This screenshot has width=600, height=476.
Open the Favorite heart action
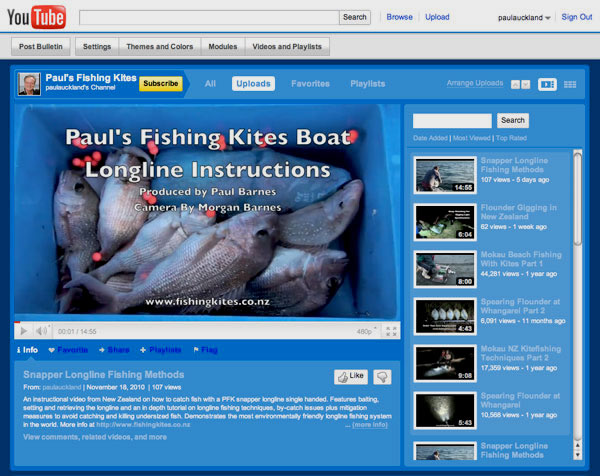(x=68, y=350)
